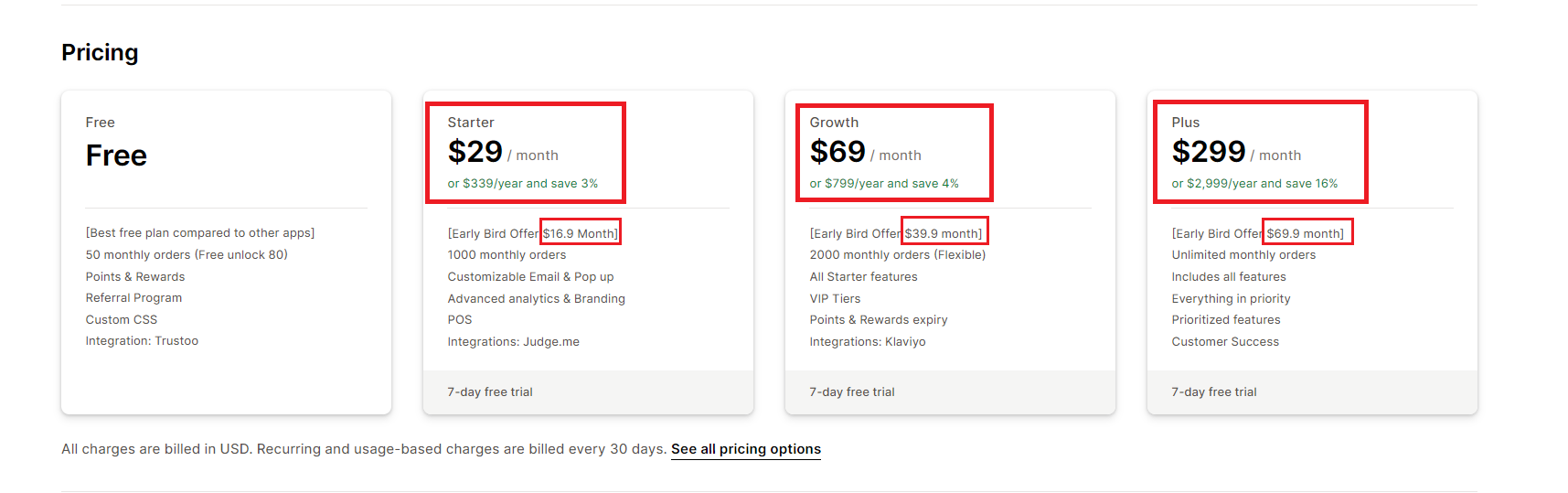Click the Starter plan $29 price
The width and height of the screenshot is (1568, 493).
[x=475, y=152]
